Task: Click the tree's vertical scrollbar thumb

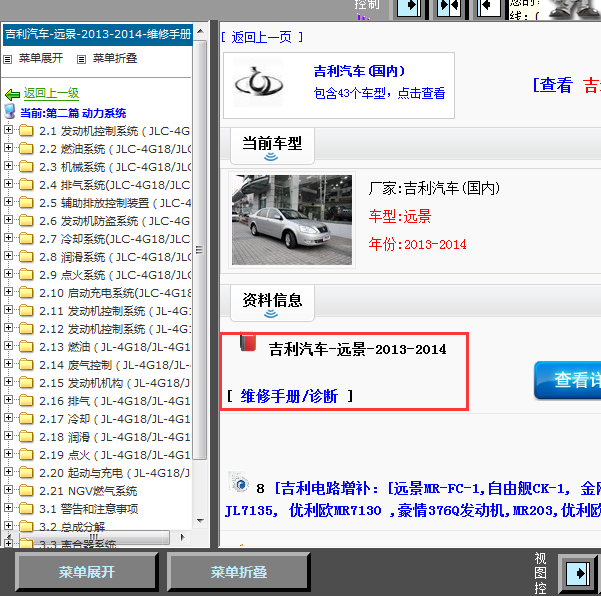Action: pyautogui.click(x=200, y=250)
